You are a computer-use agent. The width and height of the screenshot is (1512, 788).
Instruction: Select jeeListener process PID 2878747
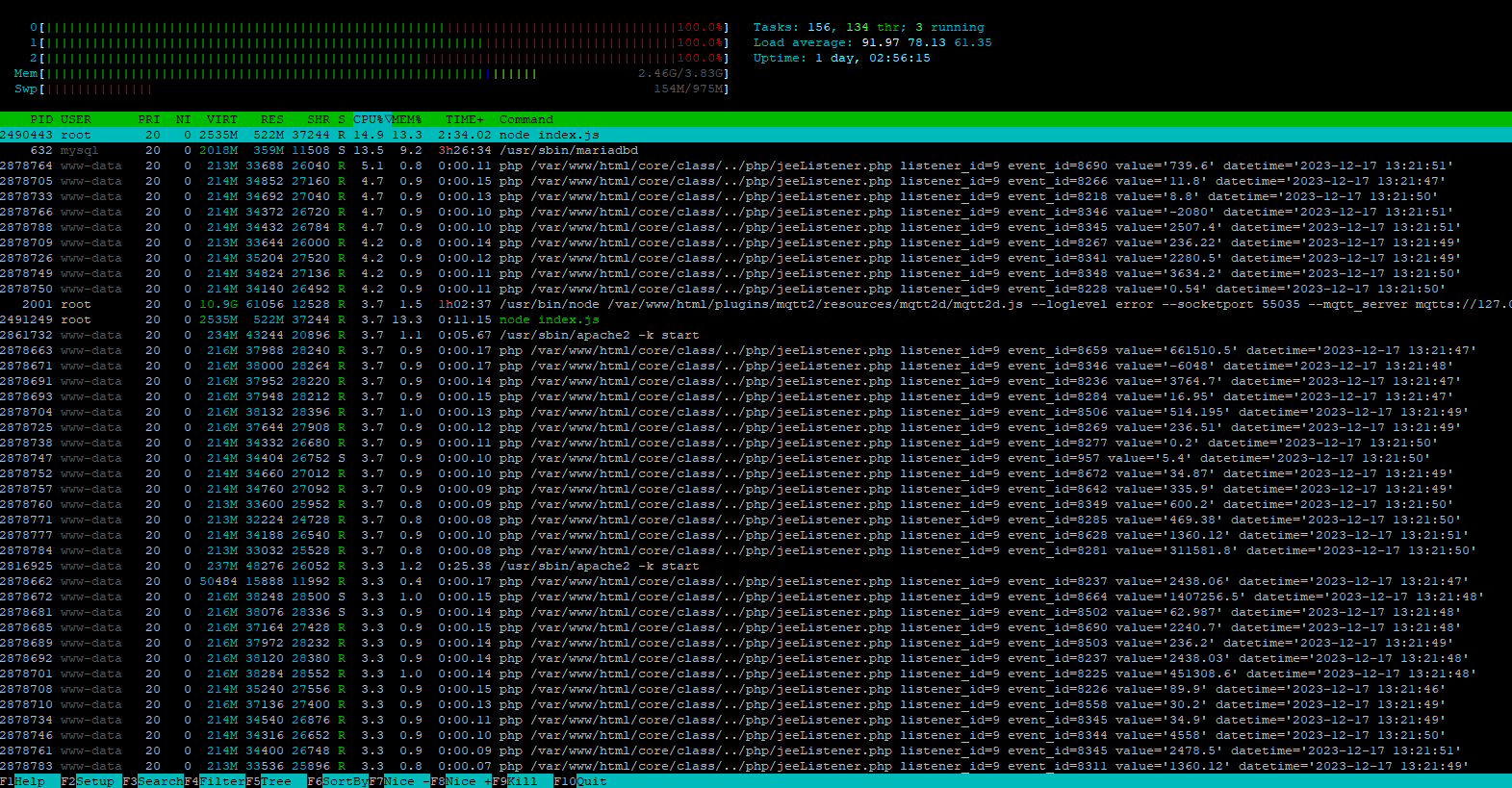point(756,458)
